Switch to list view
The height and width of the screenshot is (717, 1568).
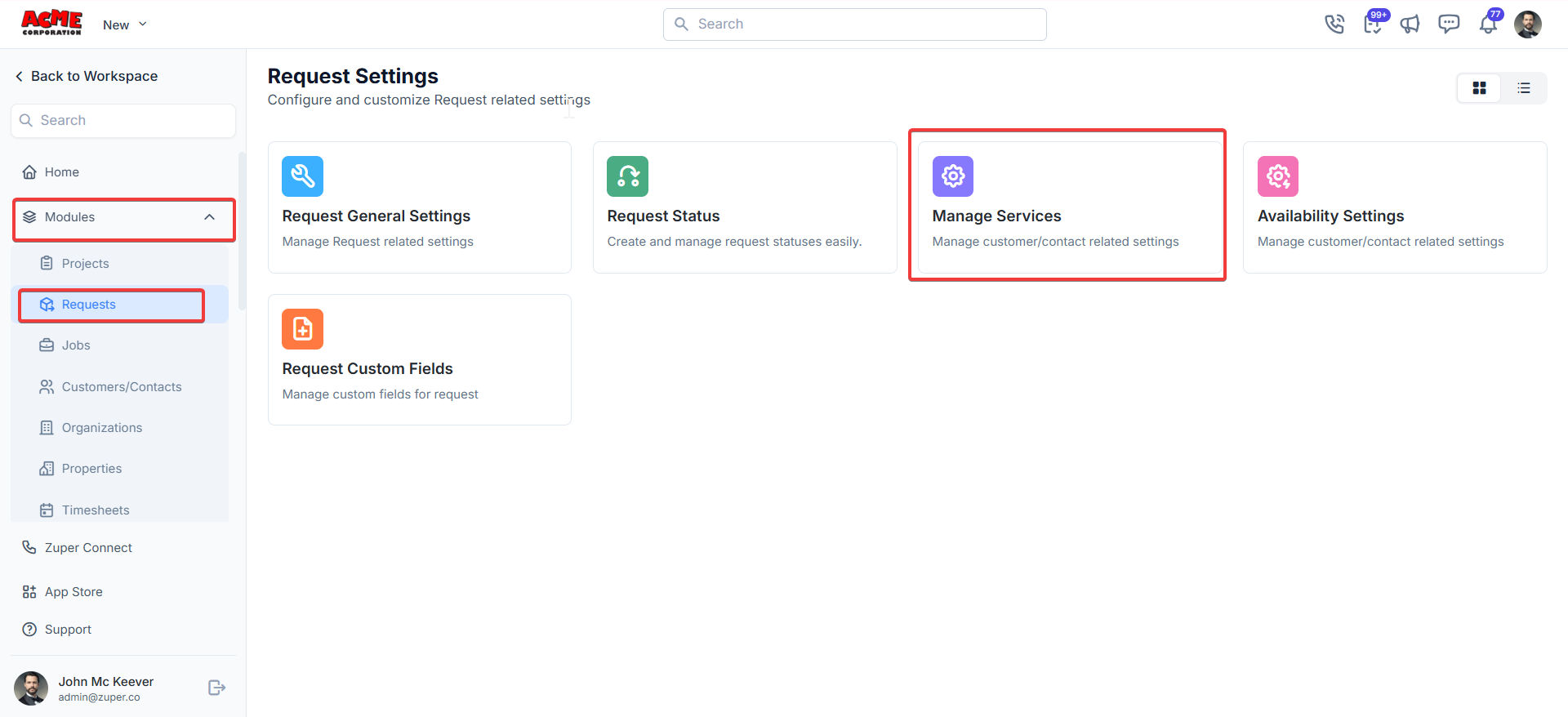1524,88
